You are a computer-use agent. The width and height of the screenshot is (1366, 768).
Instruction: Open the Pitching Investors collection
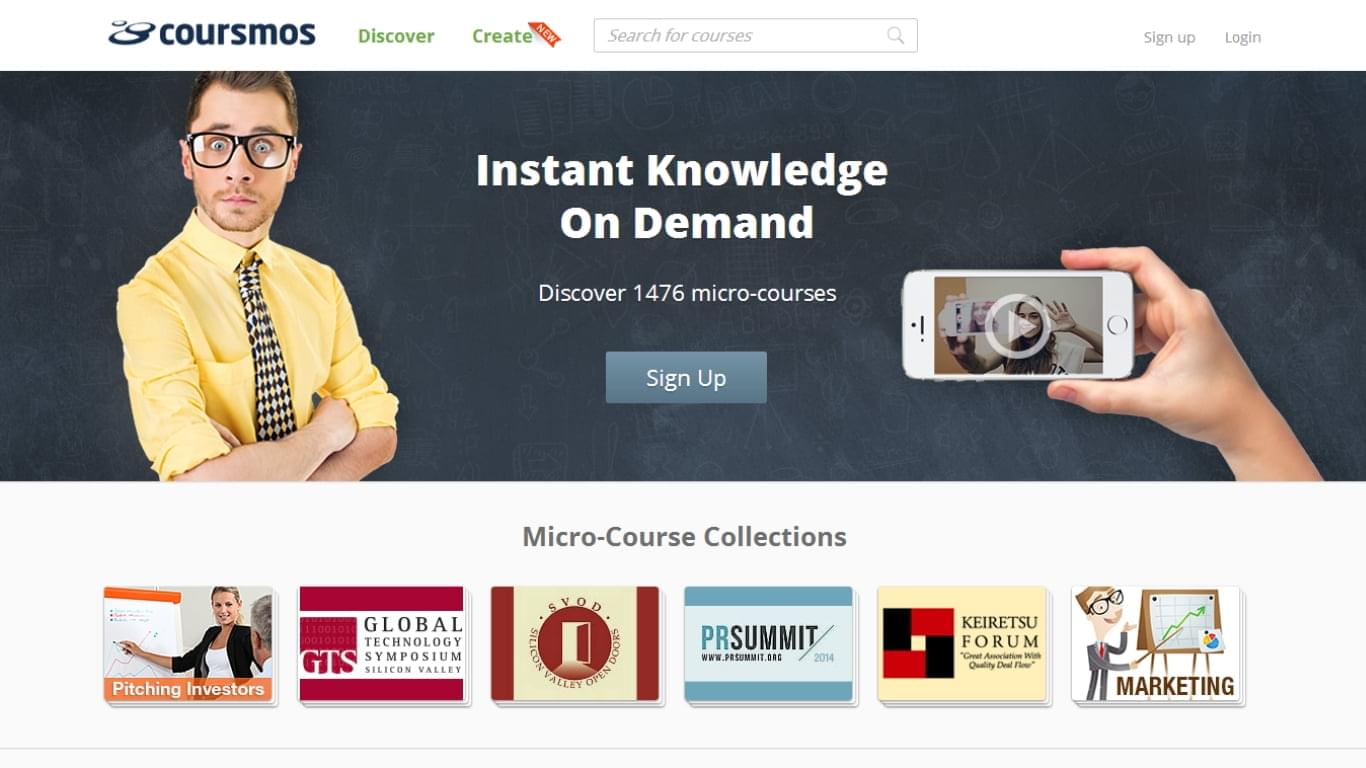(x=189, y=645)
